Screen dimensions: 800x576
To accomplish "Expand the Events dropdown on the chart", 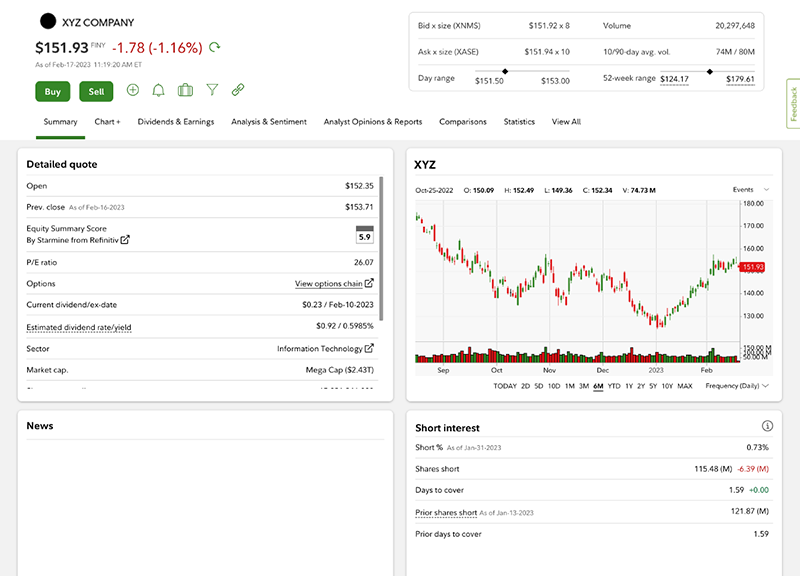I will coord(750,189).
